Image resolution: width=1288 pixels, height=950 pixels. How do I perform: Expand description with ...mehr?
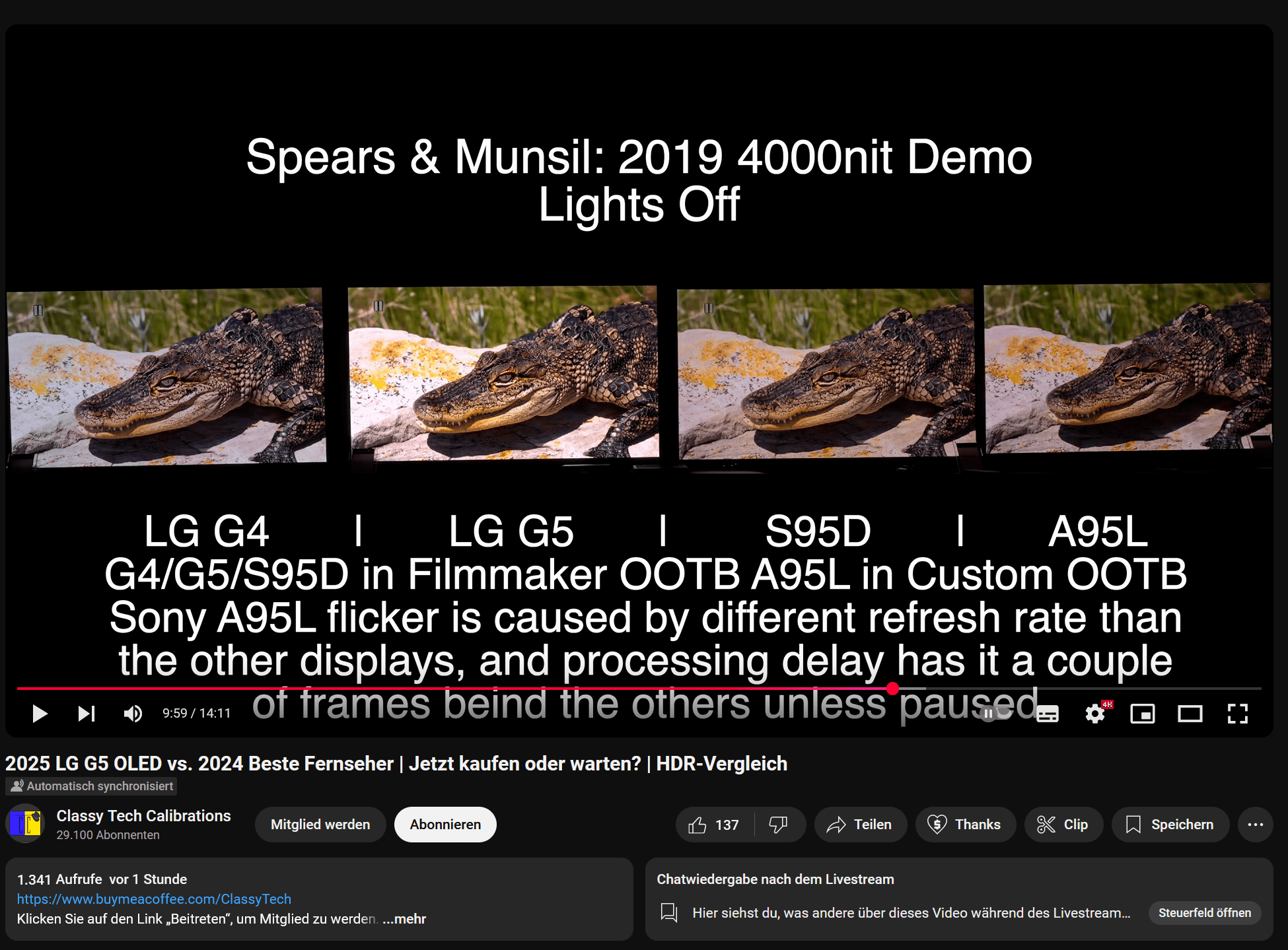(x=404, y=919)
